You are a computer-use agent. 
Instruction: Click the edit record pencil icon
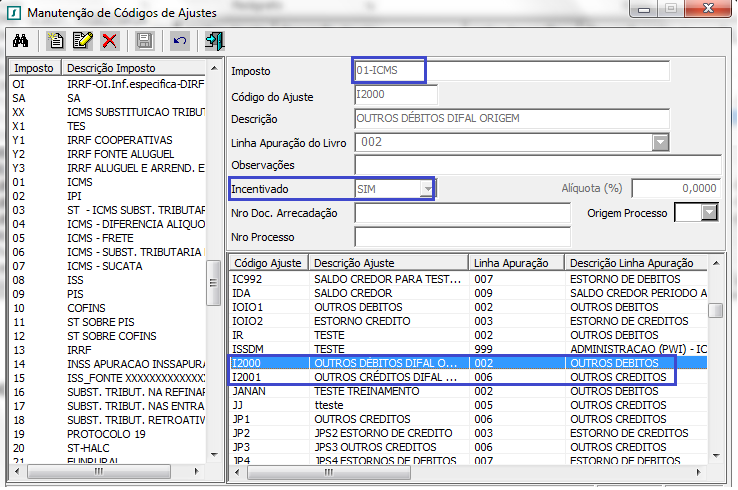[x=82, y=41]
